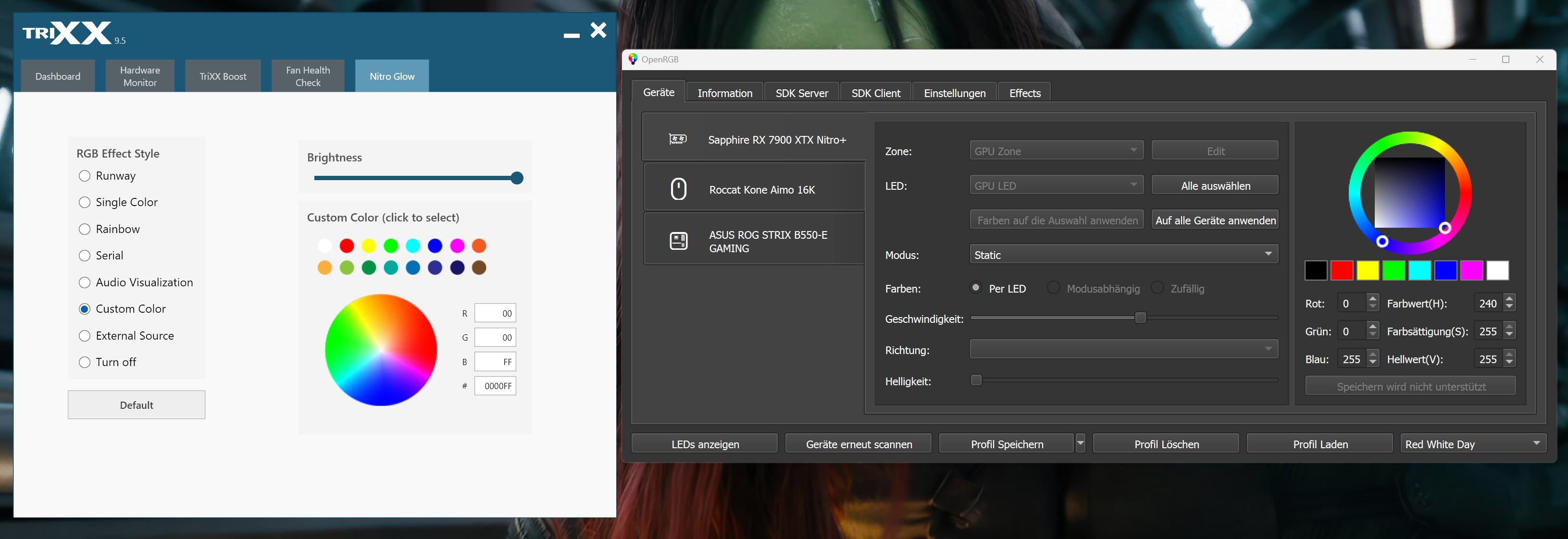Screen dimensions: 1568x539
Task: Click Profil Löschen button
Action: pos(1166,443)
